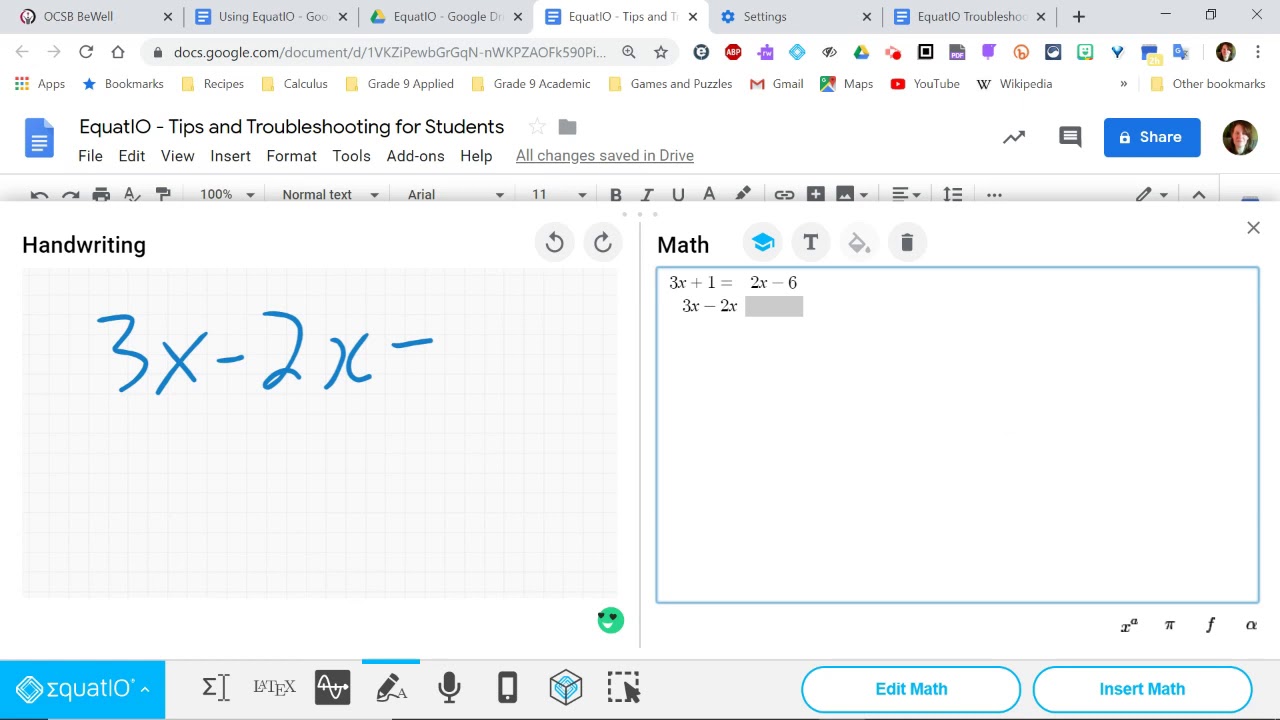The height and width of the screenshot is (720, 1280).
Task: Click Insert Math button
Action: (1142, 689)
